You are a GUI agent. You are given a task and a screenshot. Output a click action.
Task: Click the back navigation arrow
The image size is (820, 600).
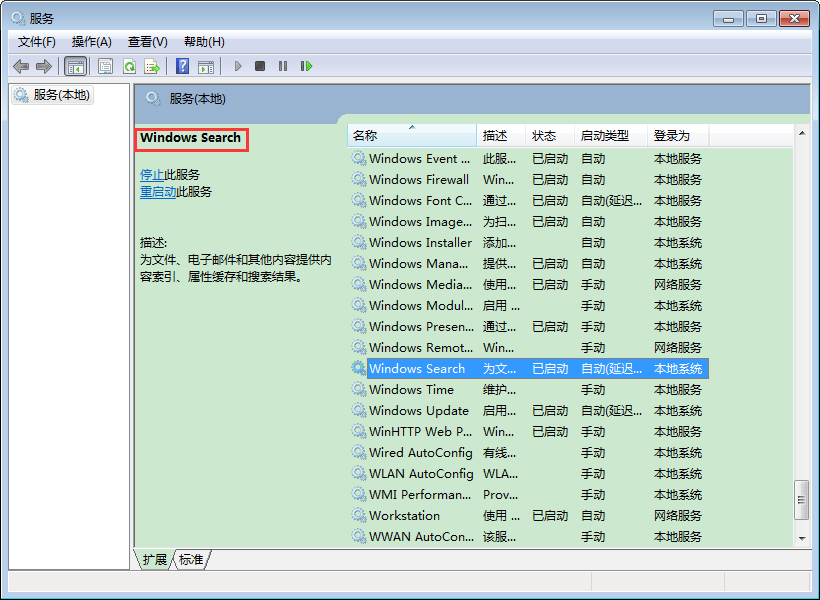click(x=21, y=66)
